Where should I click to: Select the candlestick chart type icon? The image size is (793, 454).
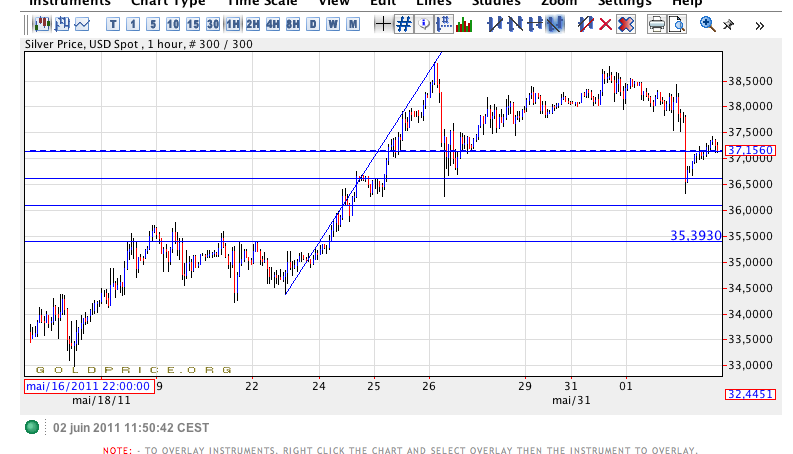[42, 24]
